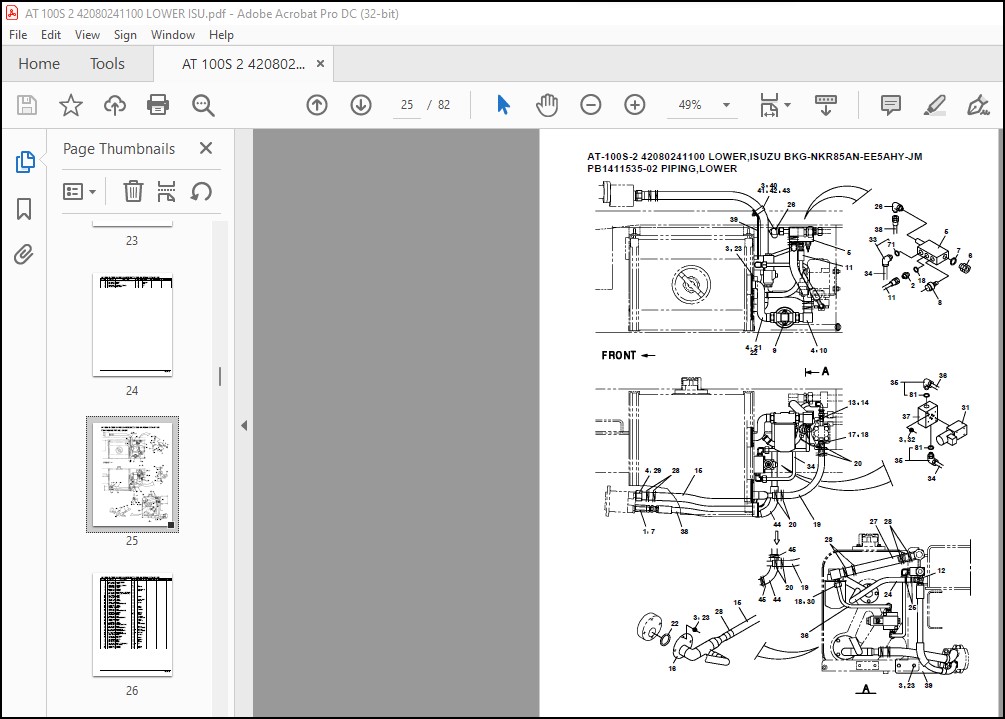Bookmark document with the star icon
Screen dimensions: 1005x719
[71, 104]
